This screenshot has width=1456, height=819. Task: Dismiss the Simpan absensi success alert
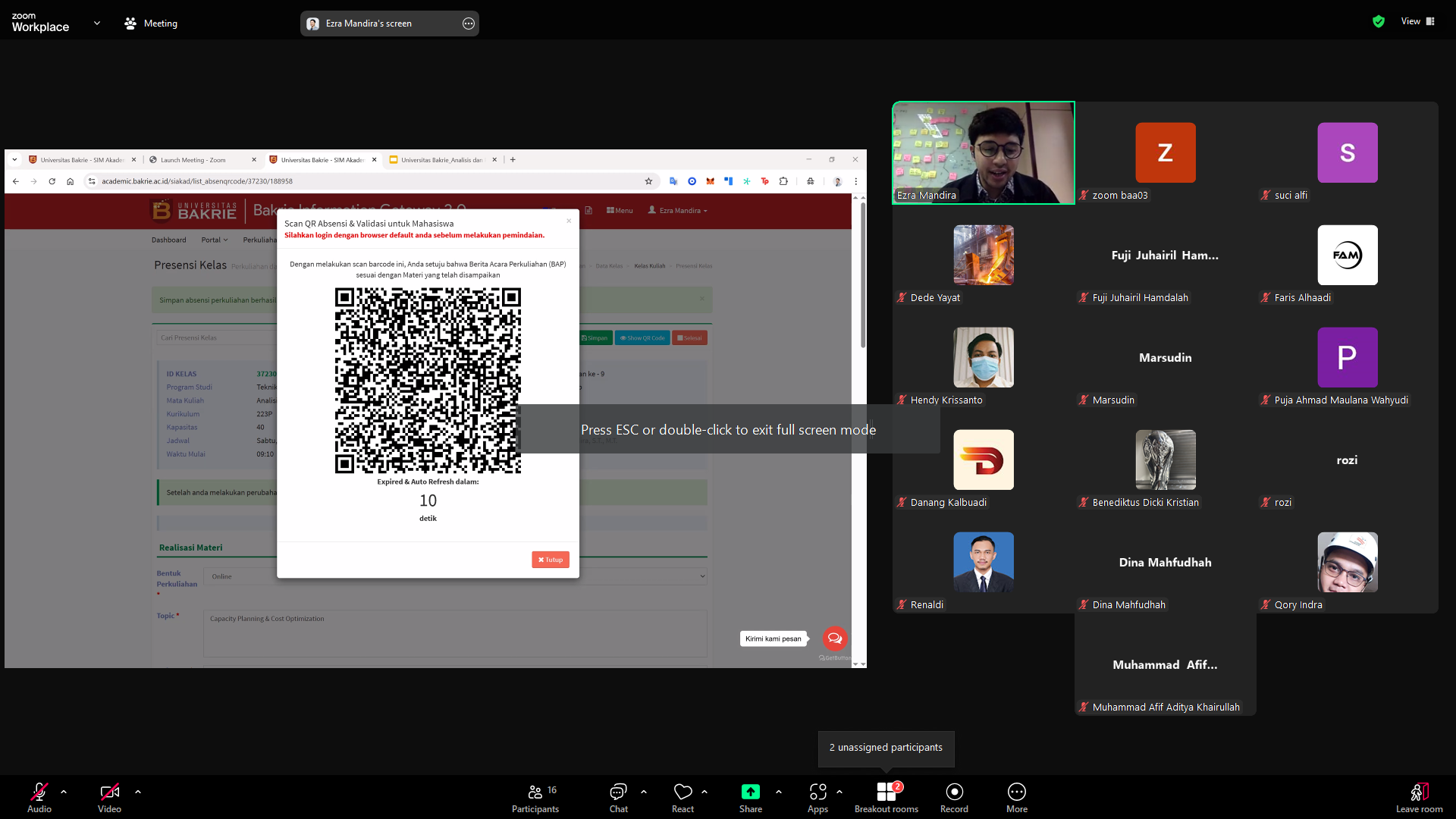click(702, 300)
